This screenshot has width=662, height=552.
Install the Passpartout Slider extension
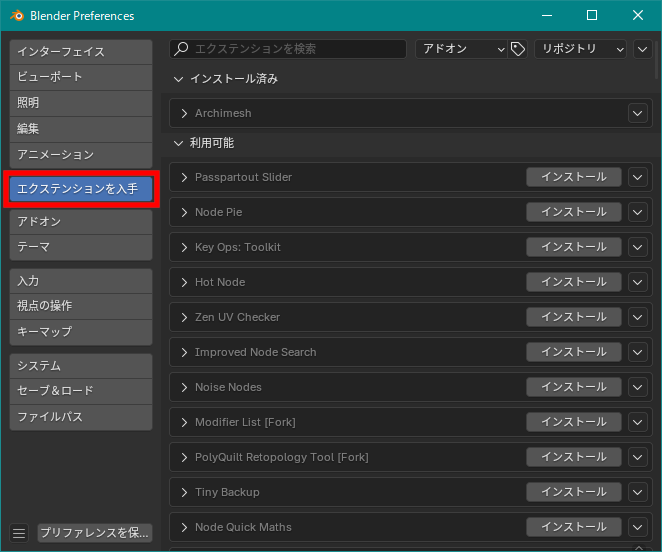(x=574, y=177)
